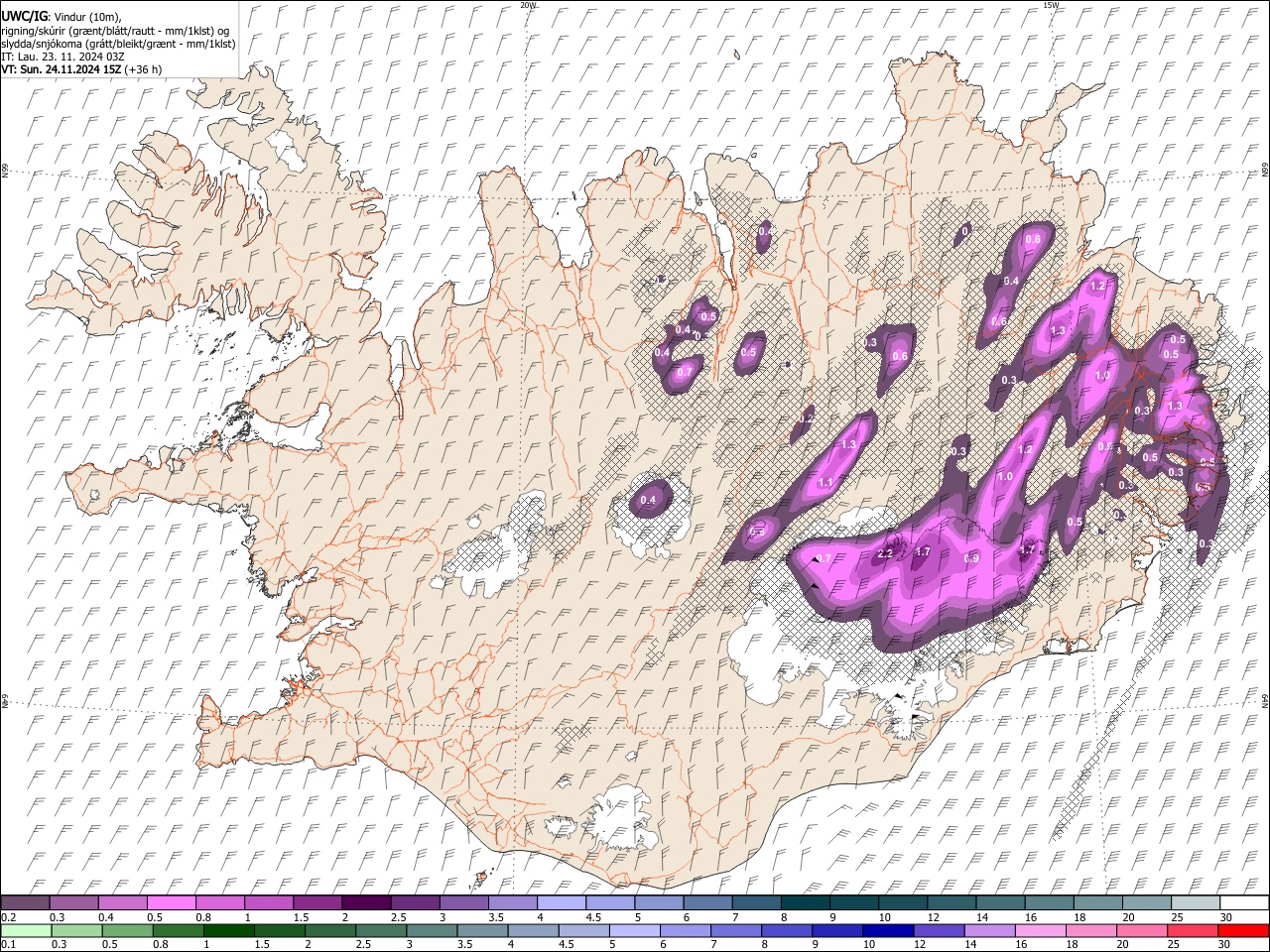Select the darkest green 1 swatch in the bottom legend row
The width and height of the screenshot is (1270, 952).
[x=229, y=930]
